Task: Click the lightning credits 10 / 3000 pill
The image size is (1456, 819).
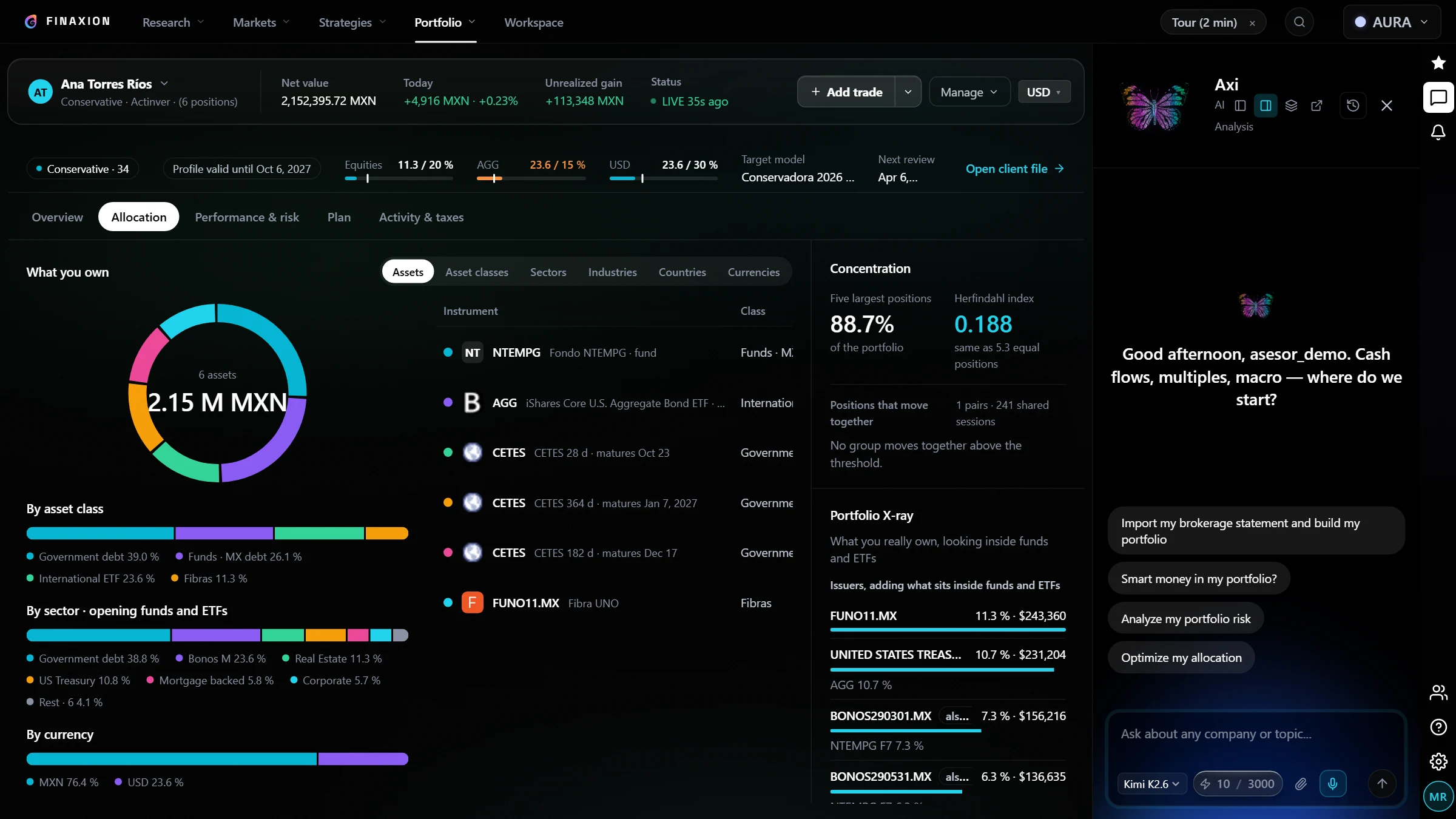Action: click(x=1238, y=784)
